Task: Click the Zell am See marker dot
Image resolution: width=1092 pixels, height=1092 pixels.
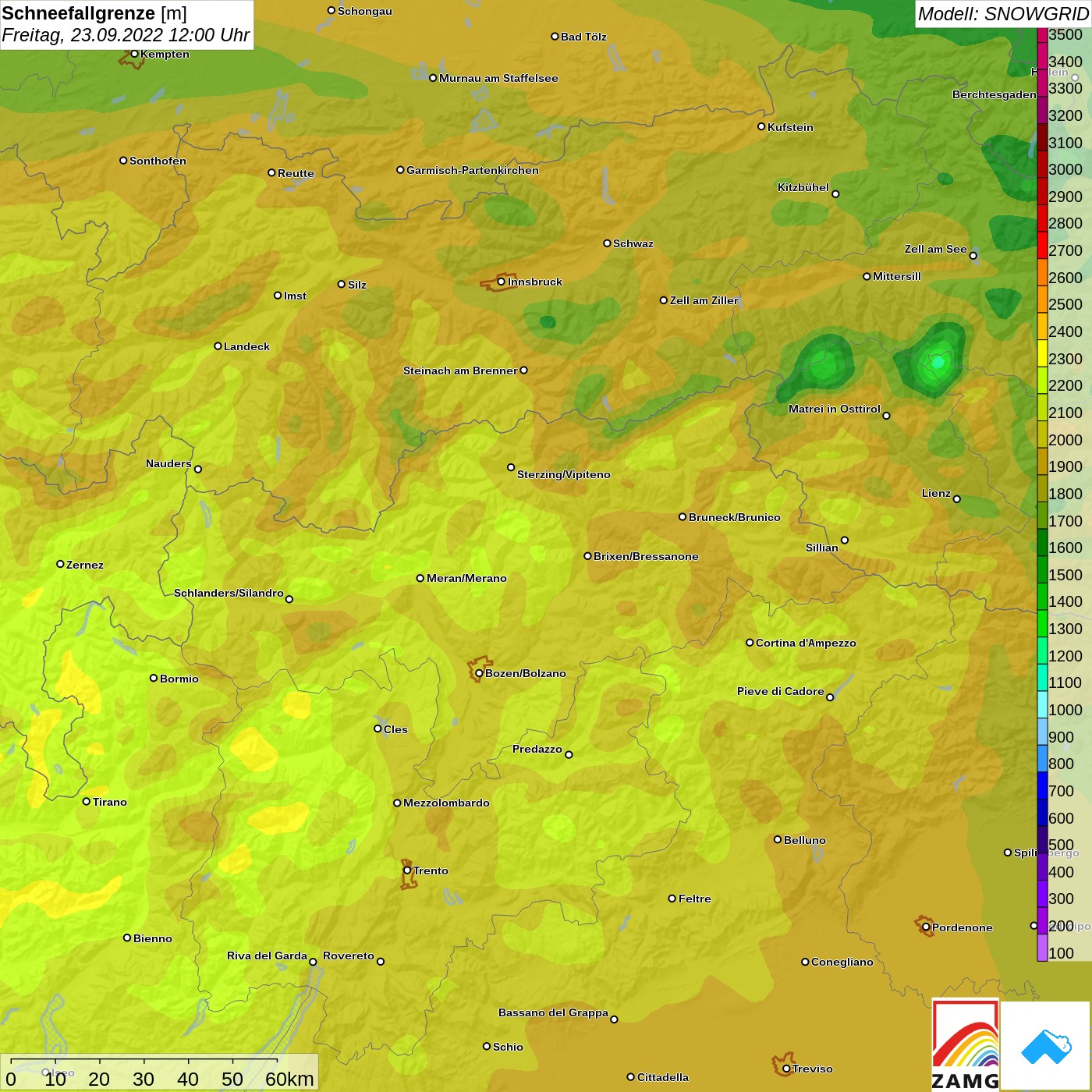Action: tap(973, 256)
